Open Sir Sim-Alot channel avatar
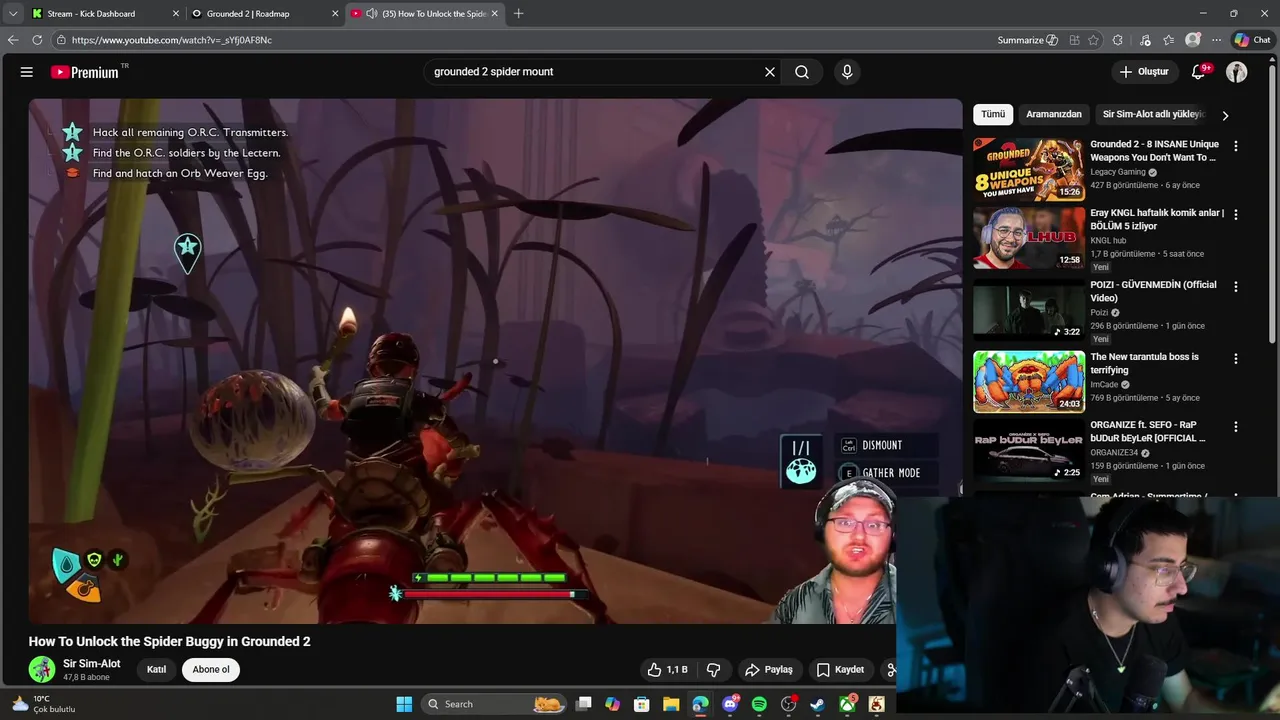Image resolution: width=1280 pixels, height=720 pixels. 42,670
